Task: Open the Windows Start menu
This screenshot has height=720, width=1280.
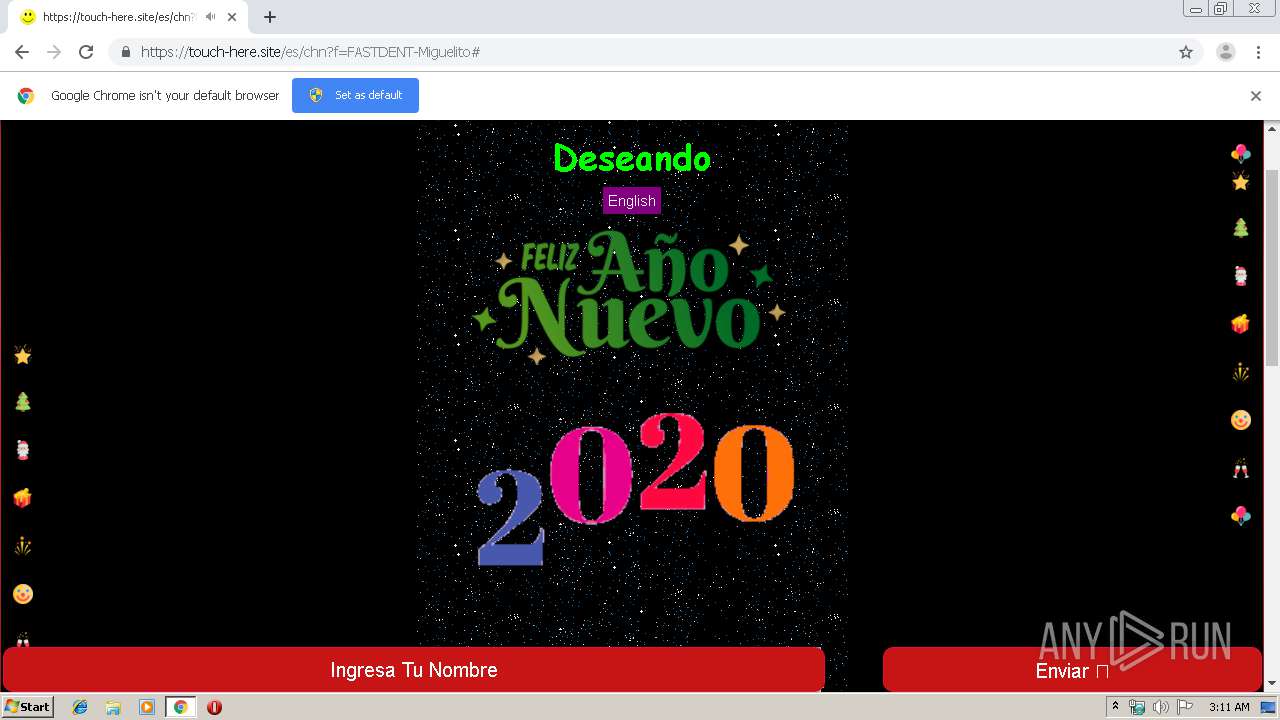Action: click(x=28, y=707)
